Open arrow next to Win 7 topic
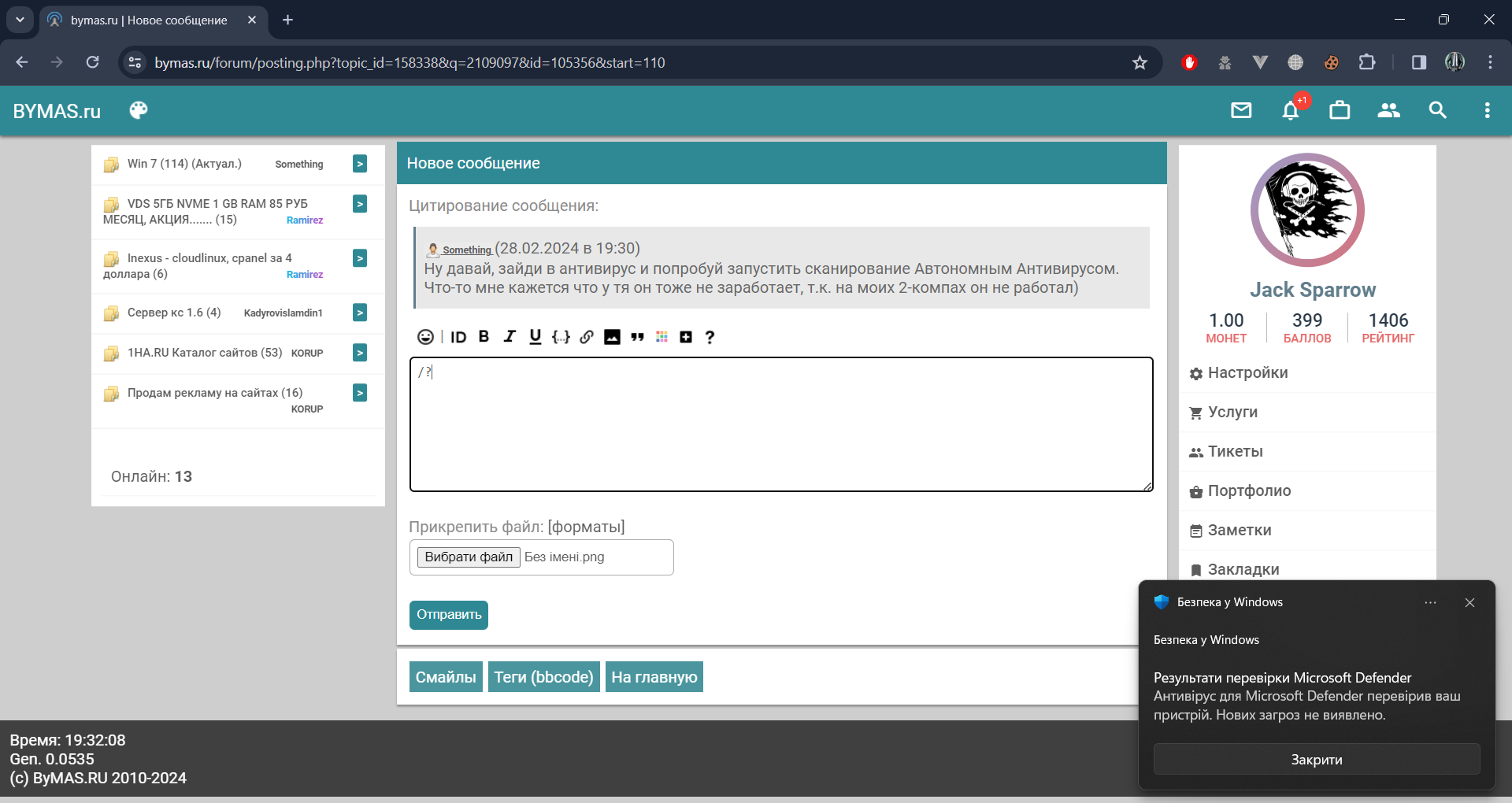Screen dimensions: 1512x803 click(360, 164)
